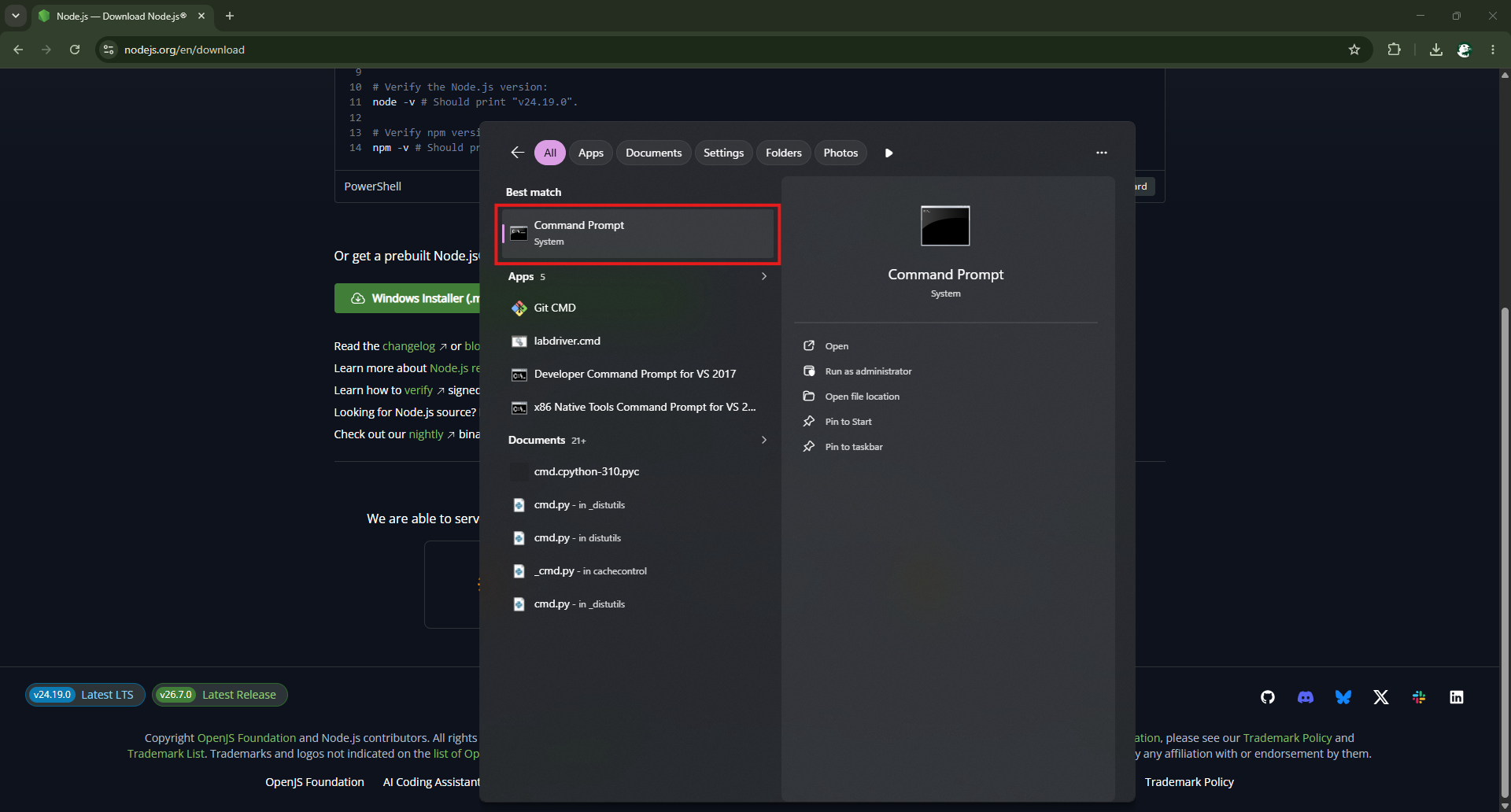This screenshot has width=1511, height=812.
Task: Open Chrome tab search dropdown
Action: click(x=16, y=16)
